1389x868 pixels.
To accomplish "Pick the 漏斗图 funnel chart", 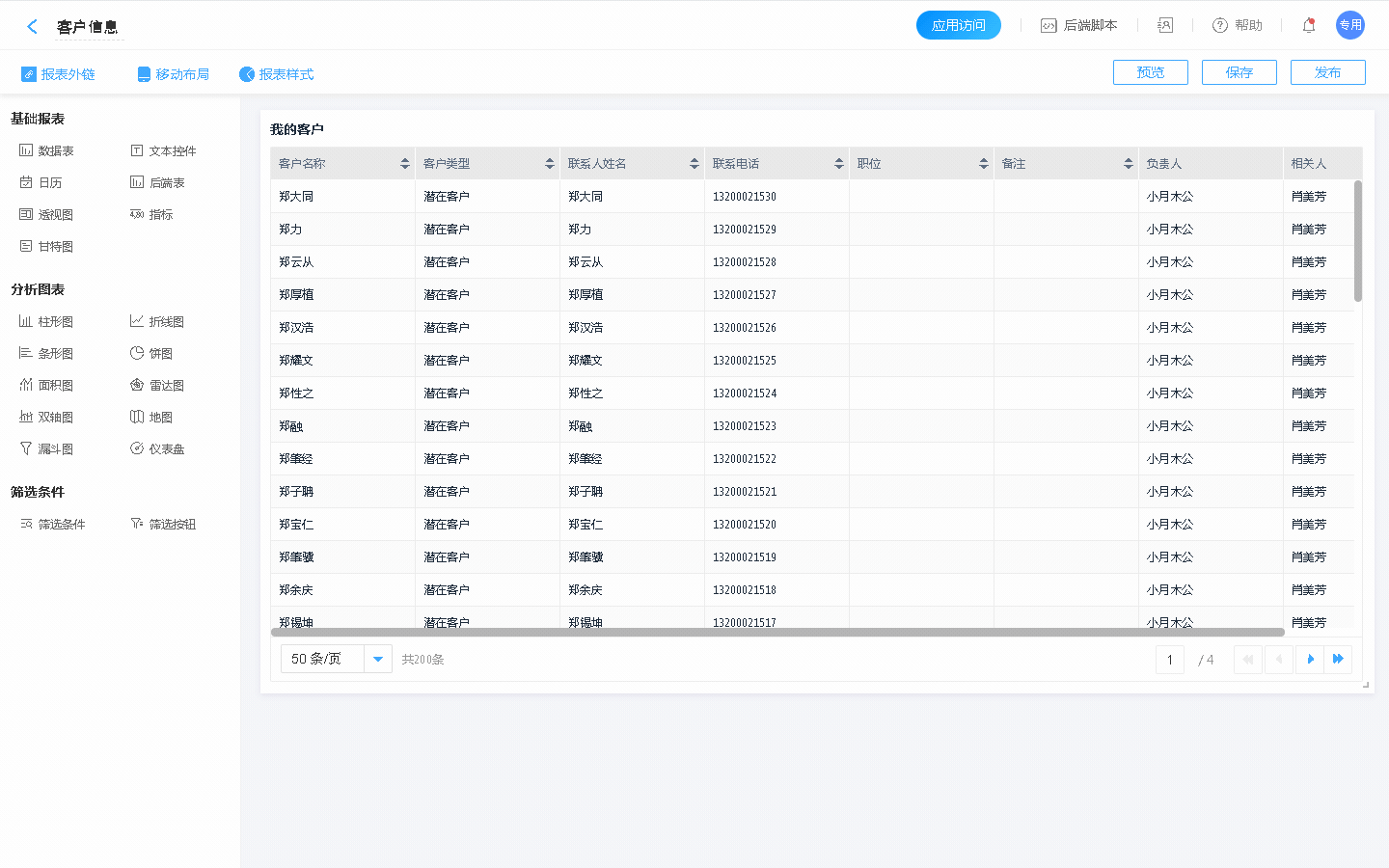I will pos(46,448).
